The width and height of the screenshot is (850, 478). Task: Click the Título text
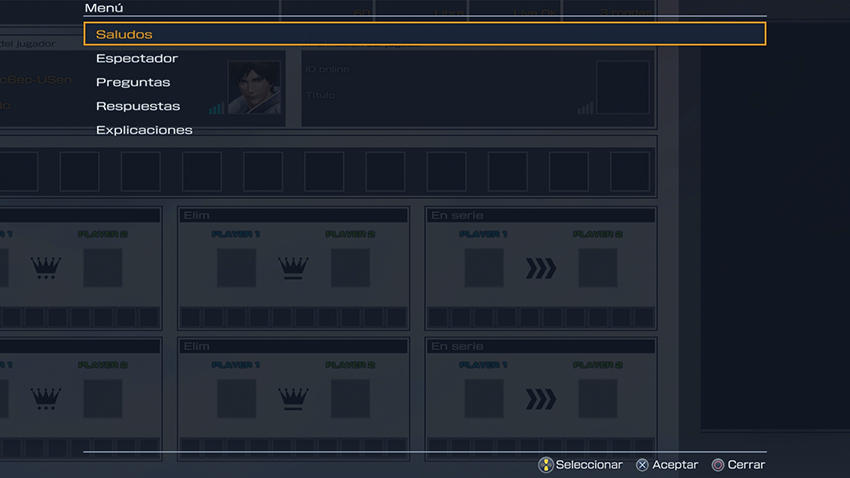coord(320,95)
